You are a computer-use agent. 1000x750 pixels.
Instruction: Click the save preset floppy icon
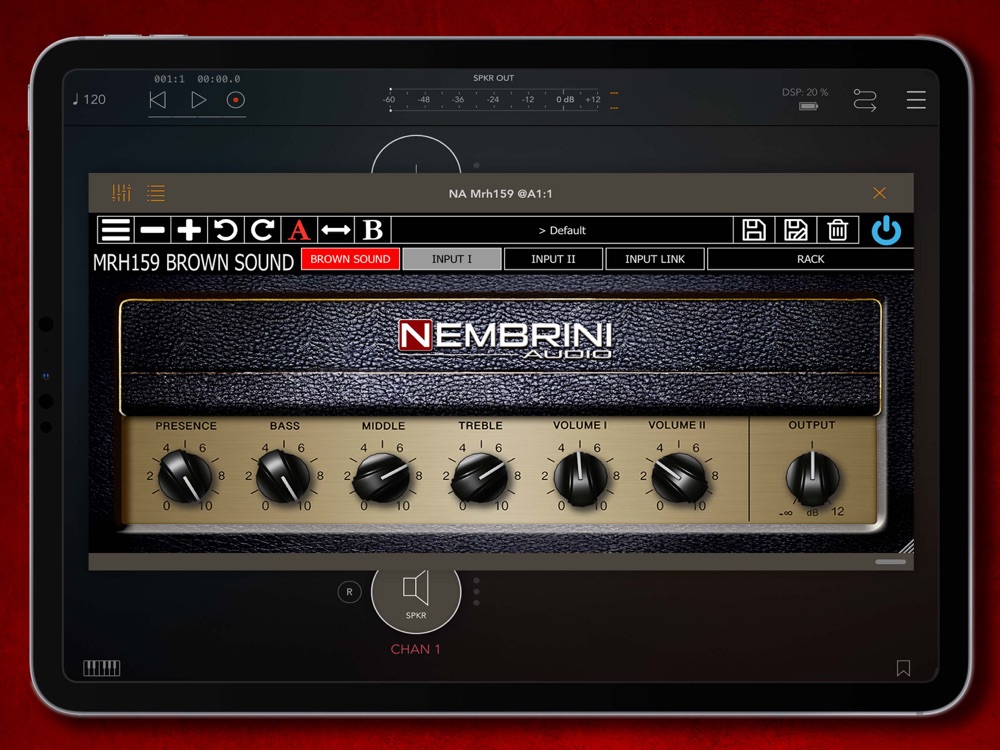(x=754, y=230)
